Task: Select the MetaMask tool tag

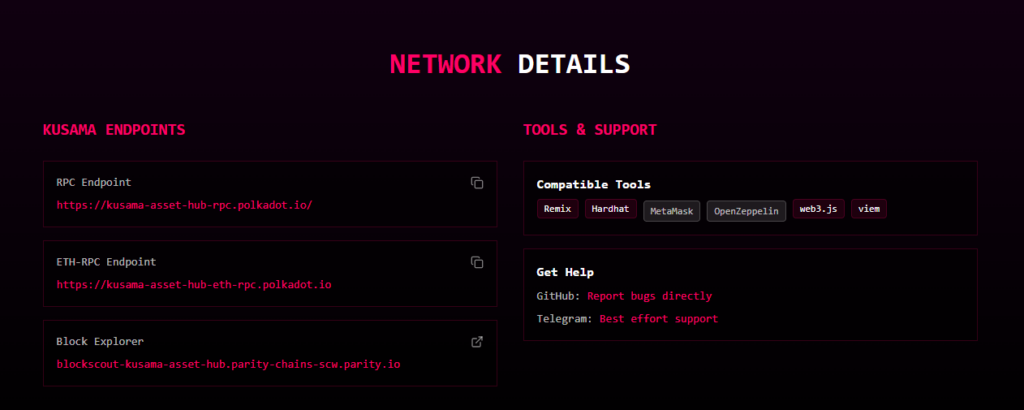Action: [671, 211]
